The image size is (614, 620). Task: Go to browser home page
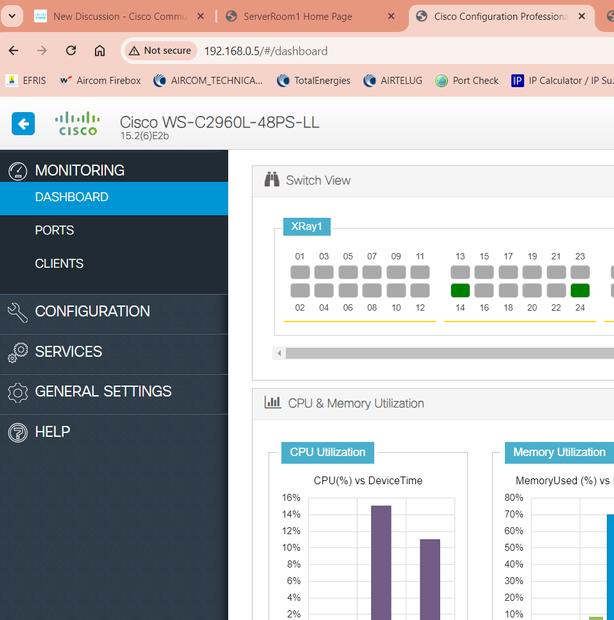100,51
